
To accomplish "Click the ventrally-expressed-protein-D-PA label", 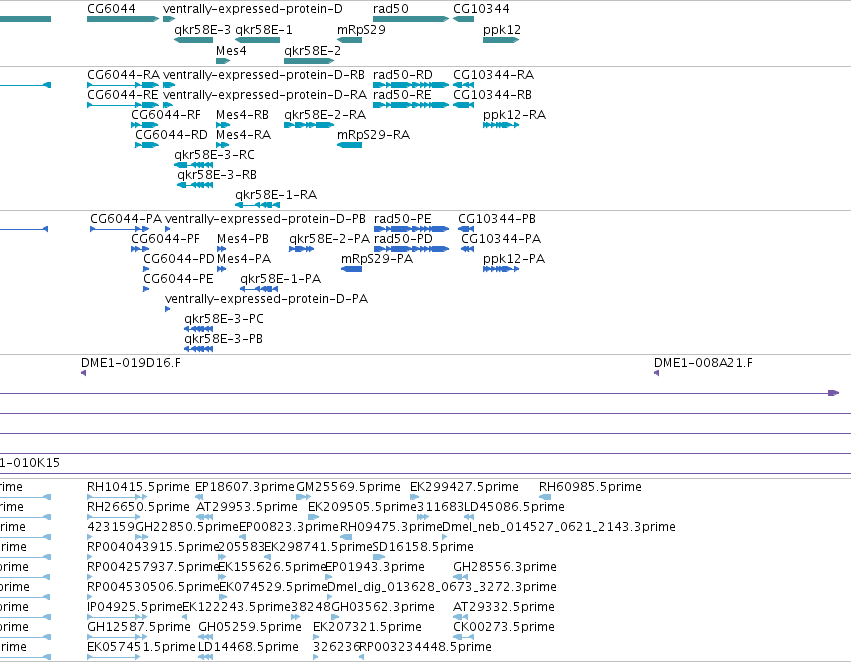I will tap(266, 299).
